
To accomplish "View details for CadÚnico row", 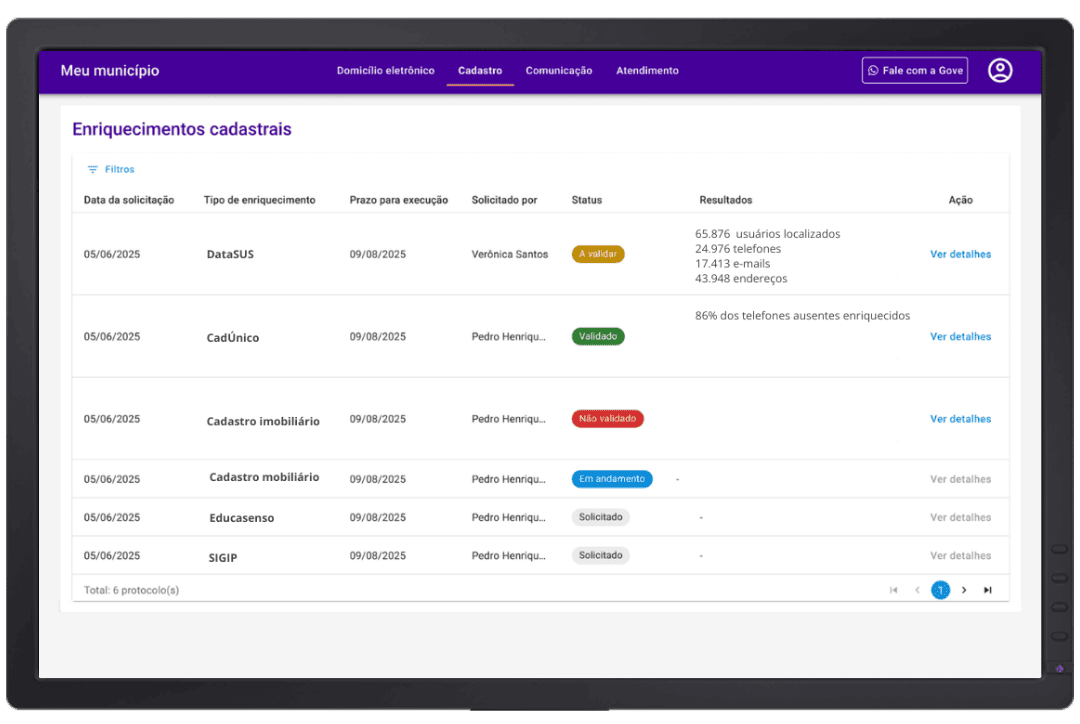I will 960,336.
